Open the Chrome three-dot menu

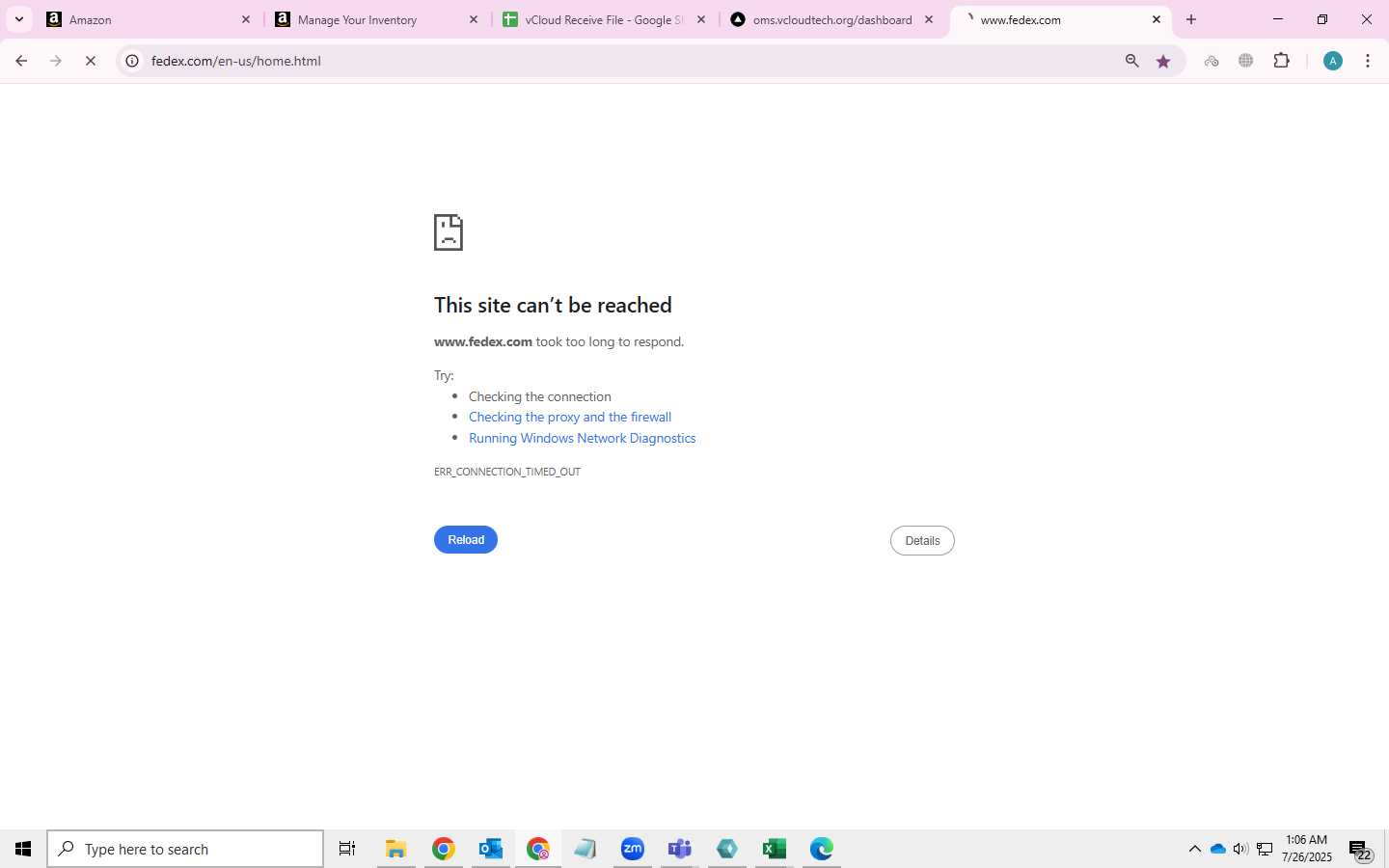[x=1368, y=61]
